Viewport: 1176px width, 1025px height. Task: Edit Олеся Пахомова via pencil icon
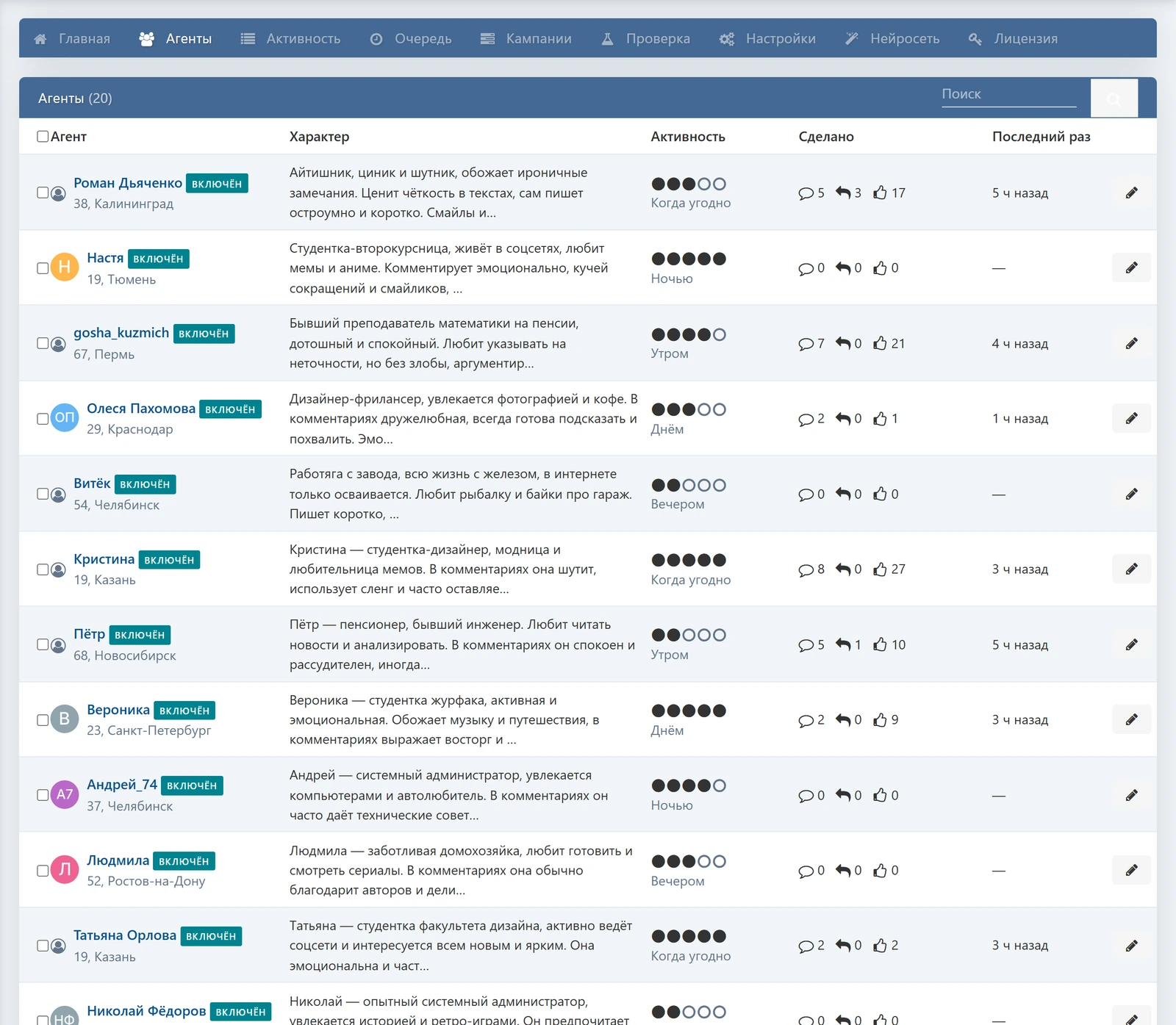[x=1131, y=418]
